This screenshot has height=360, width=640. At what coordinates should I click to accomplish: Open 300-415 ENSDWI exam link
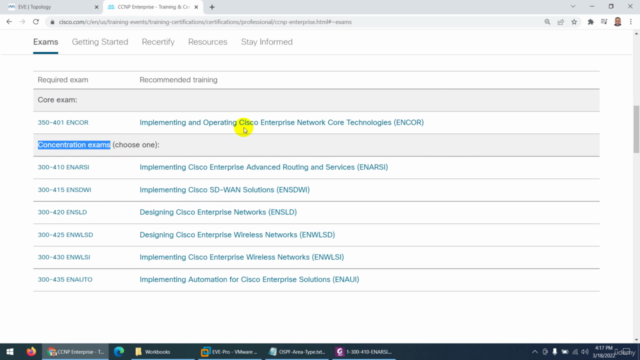pyautogui.click(x=64, y=190)
